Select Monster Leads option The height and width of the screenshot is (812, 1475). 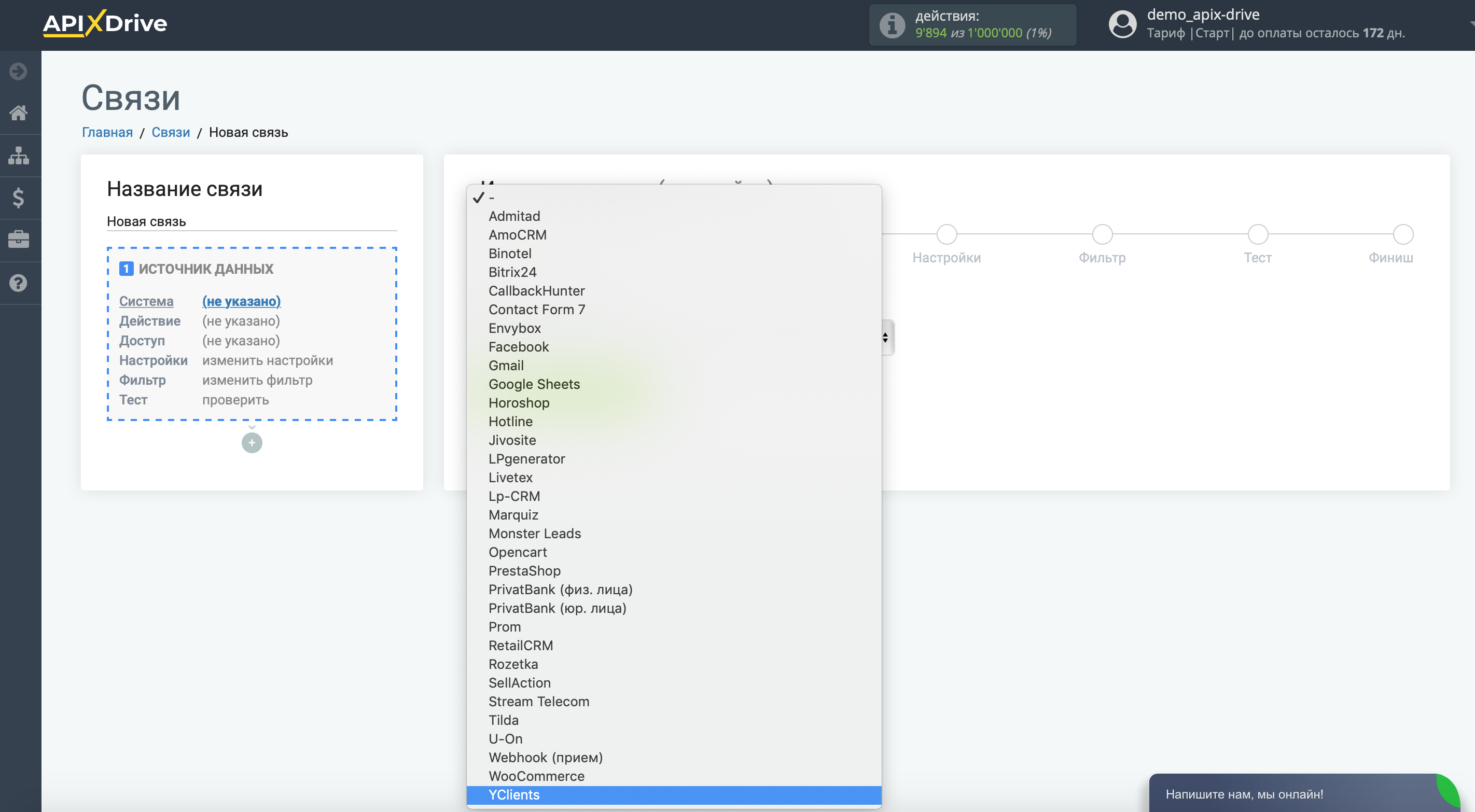[x=674, y=534]
